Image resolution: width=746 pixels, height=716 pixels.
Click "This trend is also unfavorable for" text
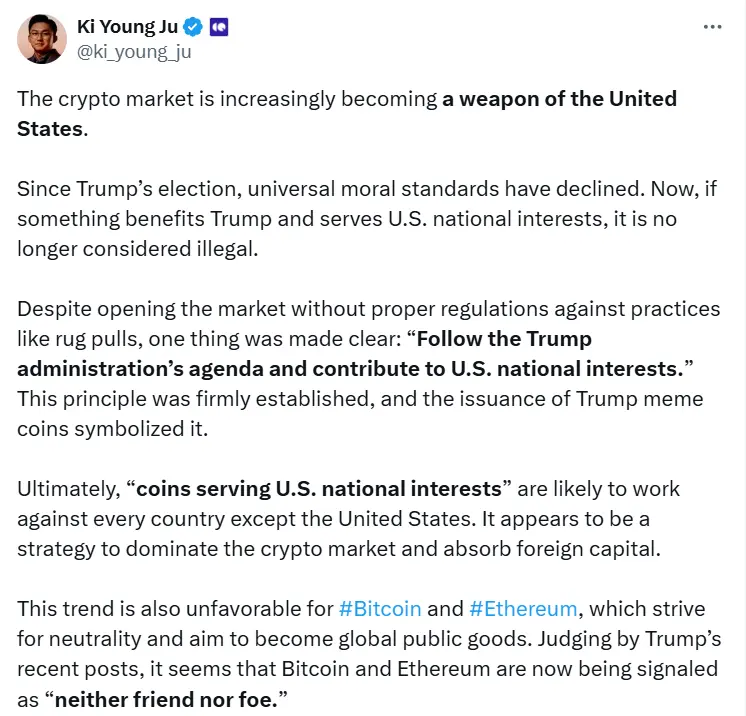[175, 609]
